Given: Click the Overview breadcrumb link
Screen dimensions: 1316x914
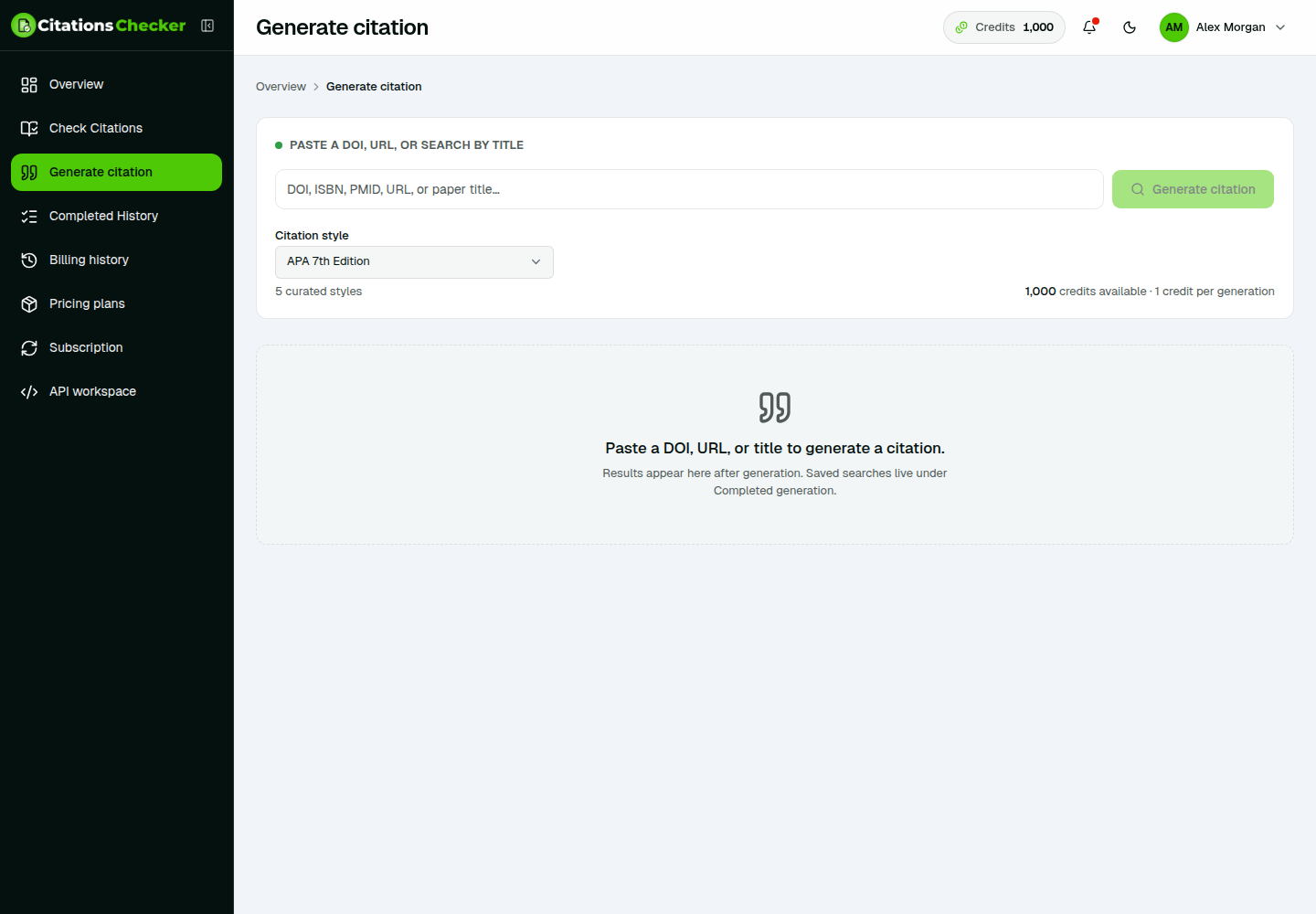Looking at the screenshot, I should coord(281,87).
